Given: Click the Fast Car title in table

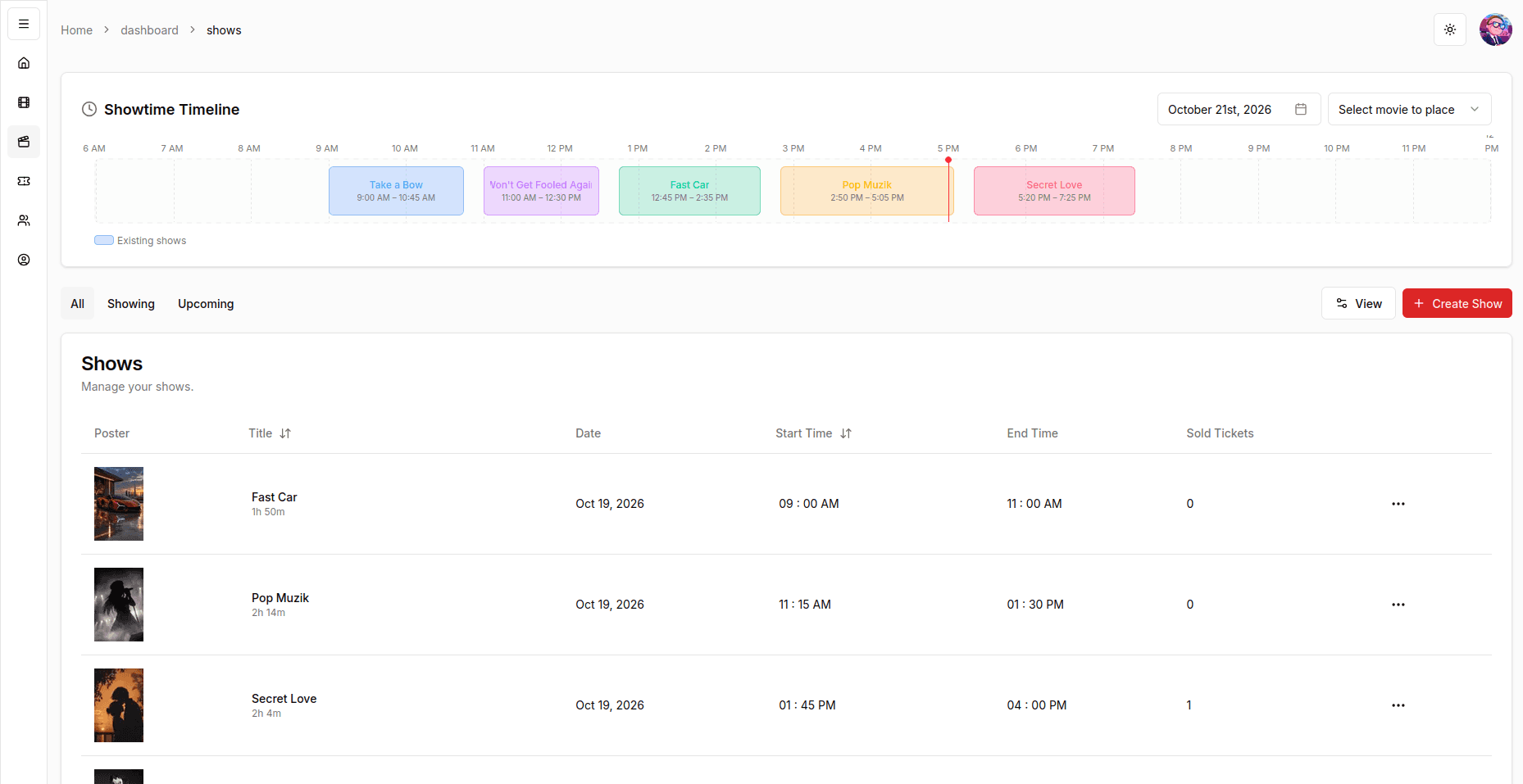Looking at the screenshot, I should pos(275,497).
